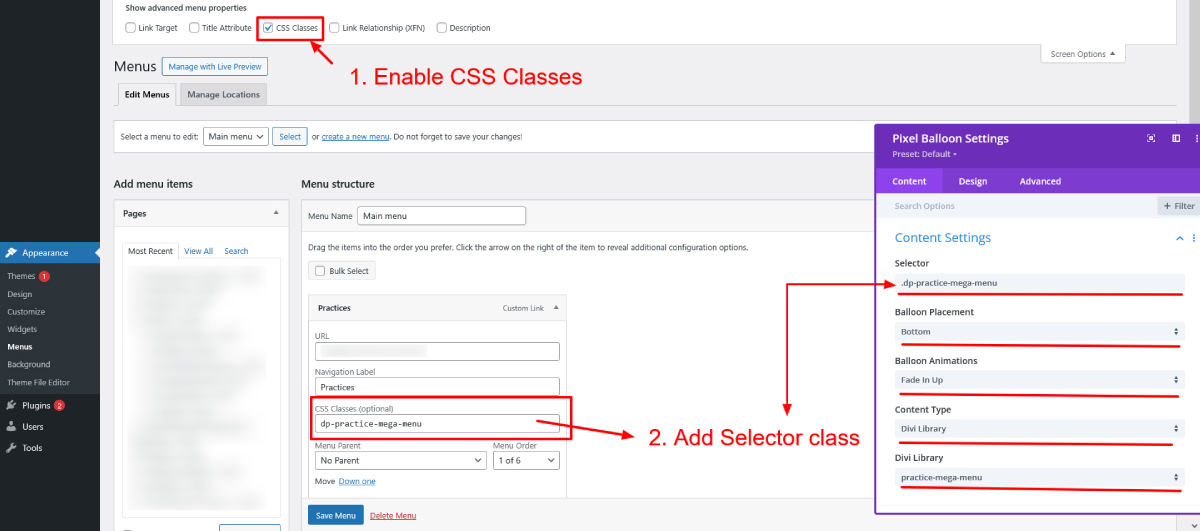Uncheck the CSS Classes checkbox
This screenshot has width=1200, height=531.
point(268,28)
